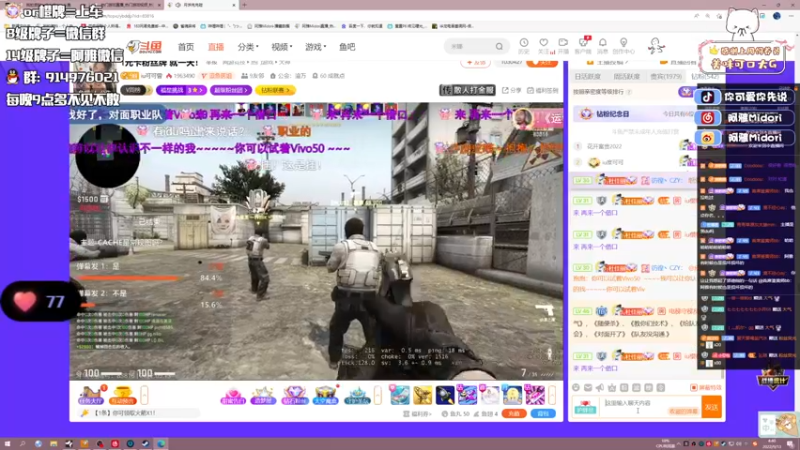Open the purple 超级粉丝团 pill

(231, 90)
